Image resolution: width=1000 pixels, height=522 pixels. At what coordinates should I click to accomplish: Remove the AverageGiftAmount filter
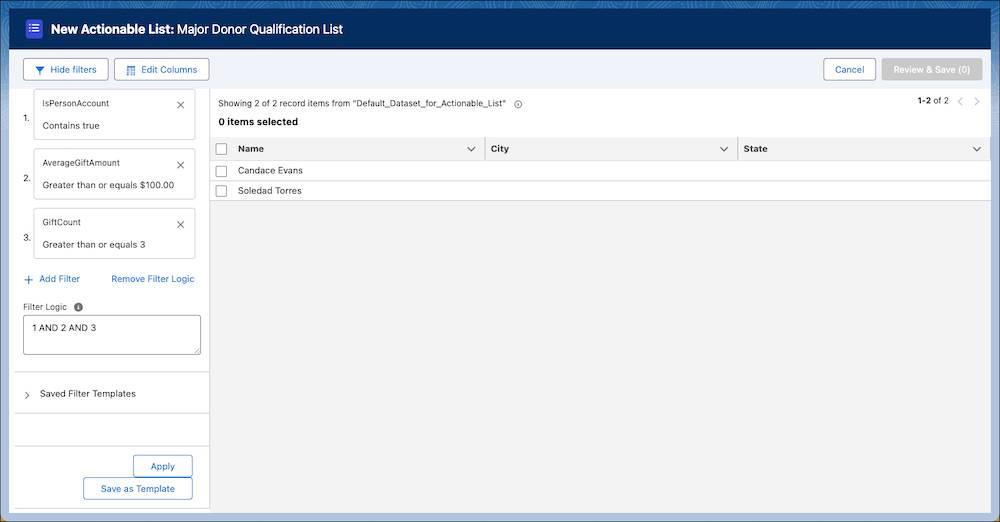[180, 165]
